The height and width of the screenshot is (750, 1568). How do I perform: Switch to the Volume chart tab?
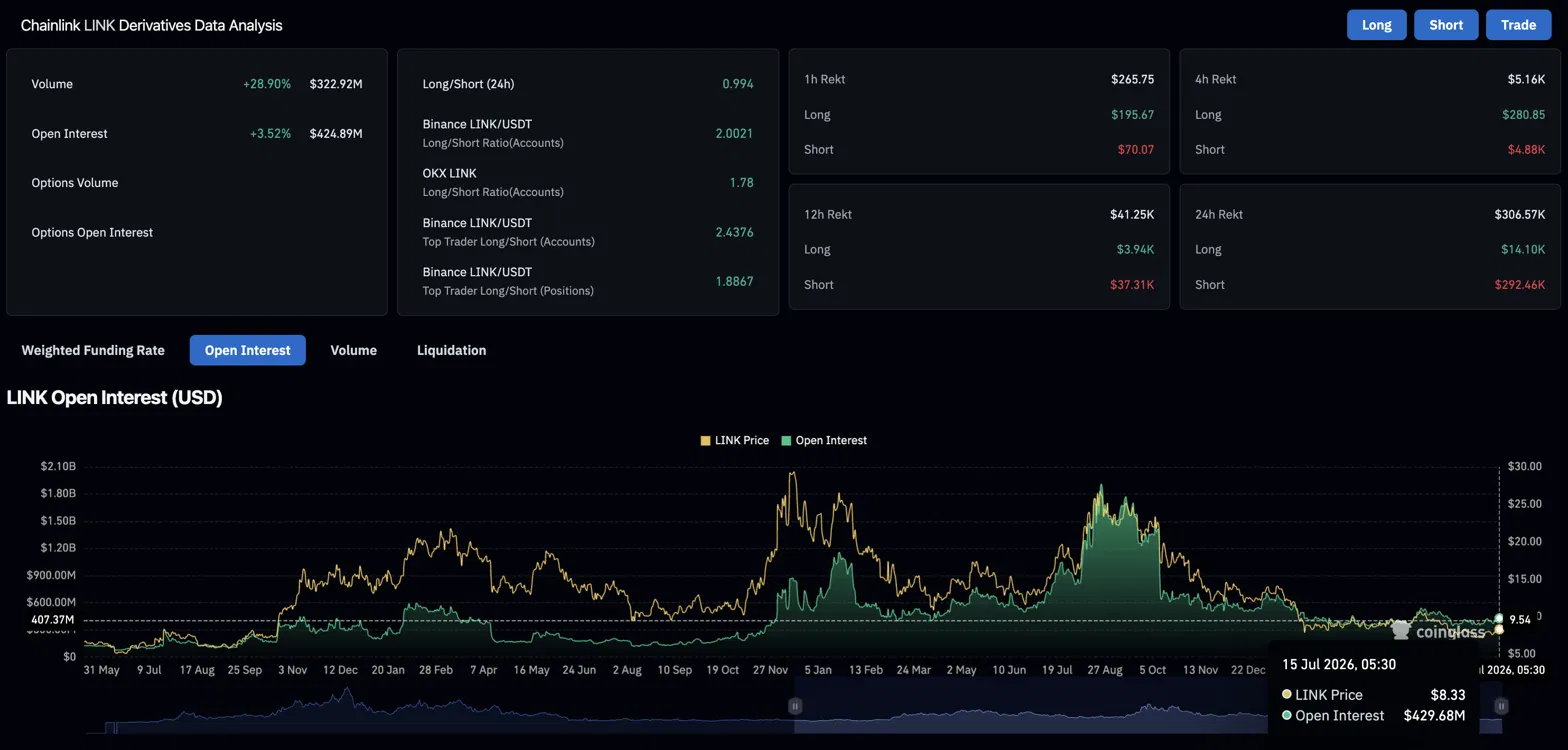354,350
